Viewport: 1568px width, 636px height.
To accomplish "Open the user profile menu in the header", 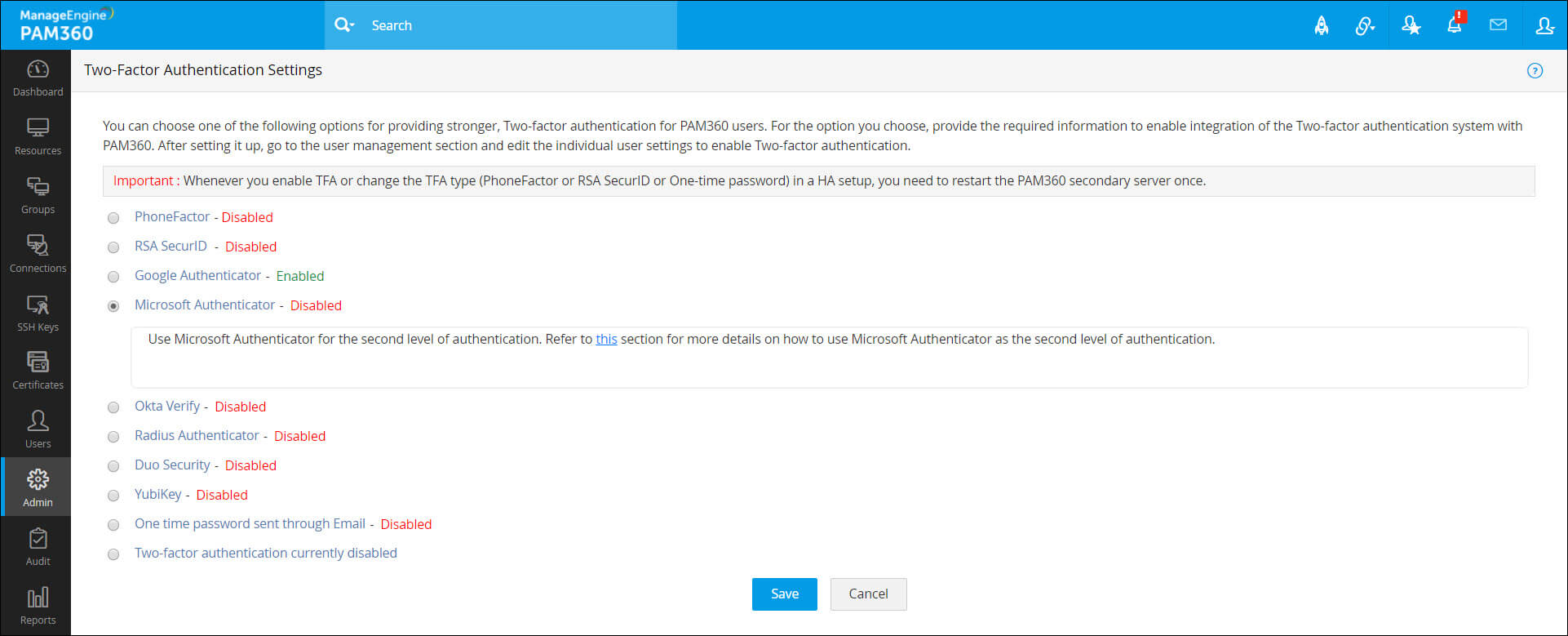I will [1544, 25].
